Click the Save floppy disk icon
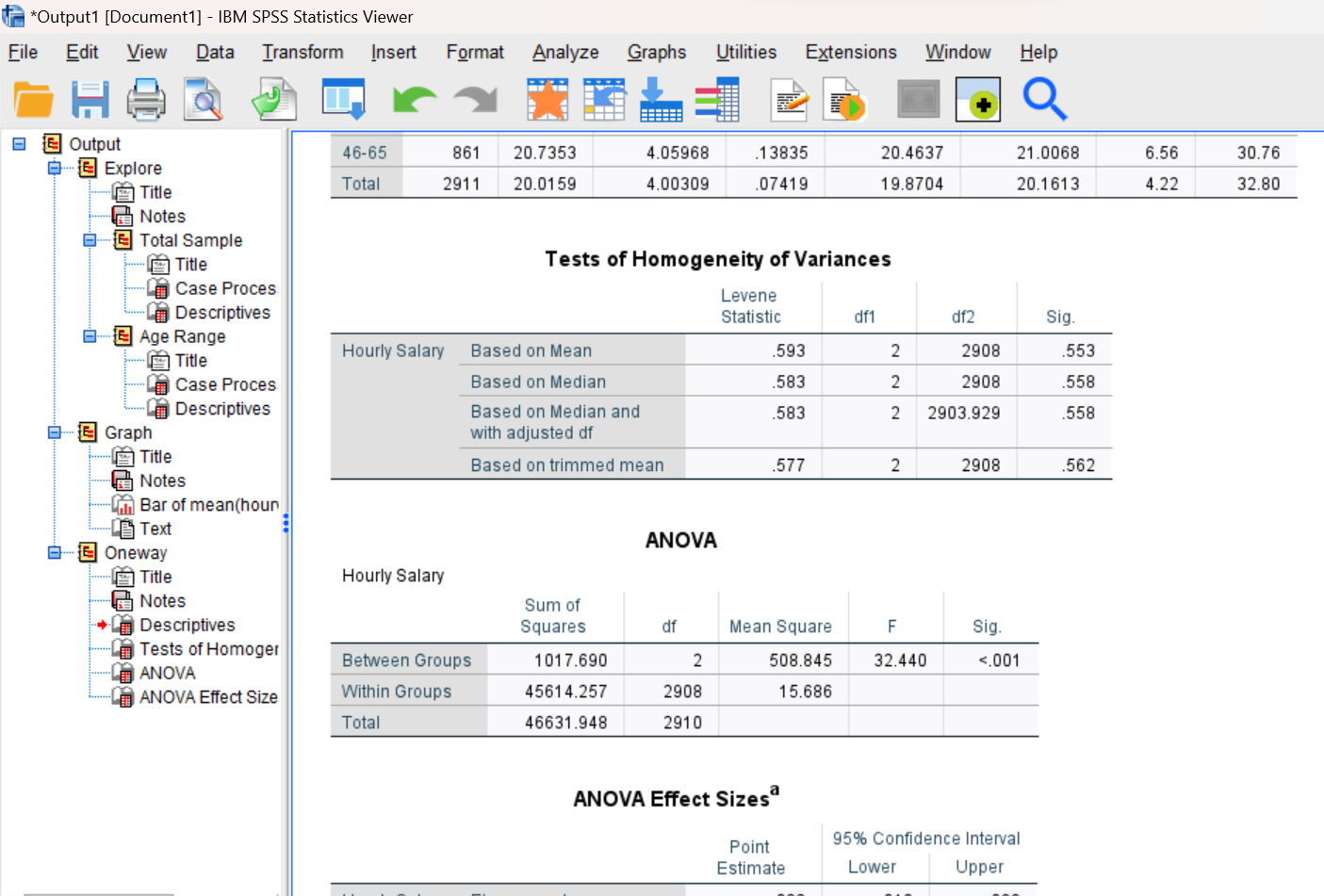 (90, 99)
